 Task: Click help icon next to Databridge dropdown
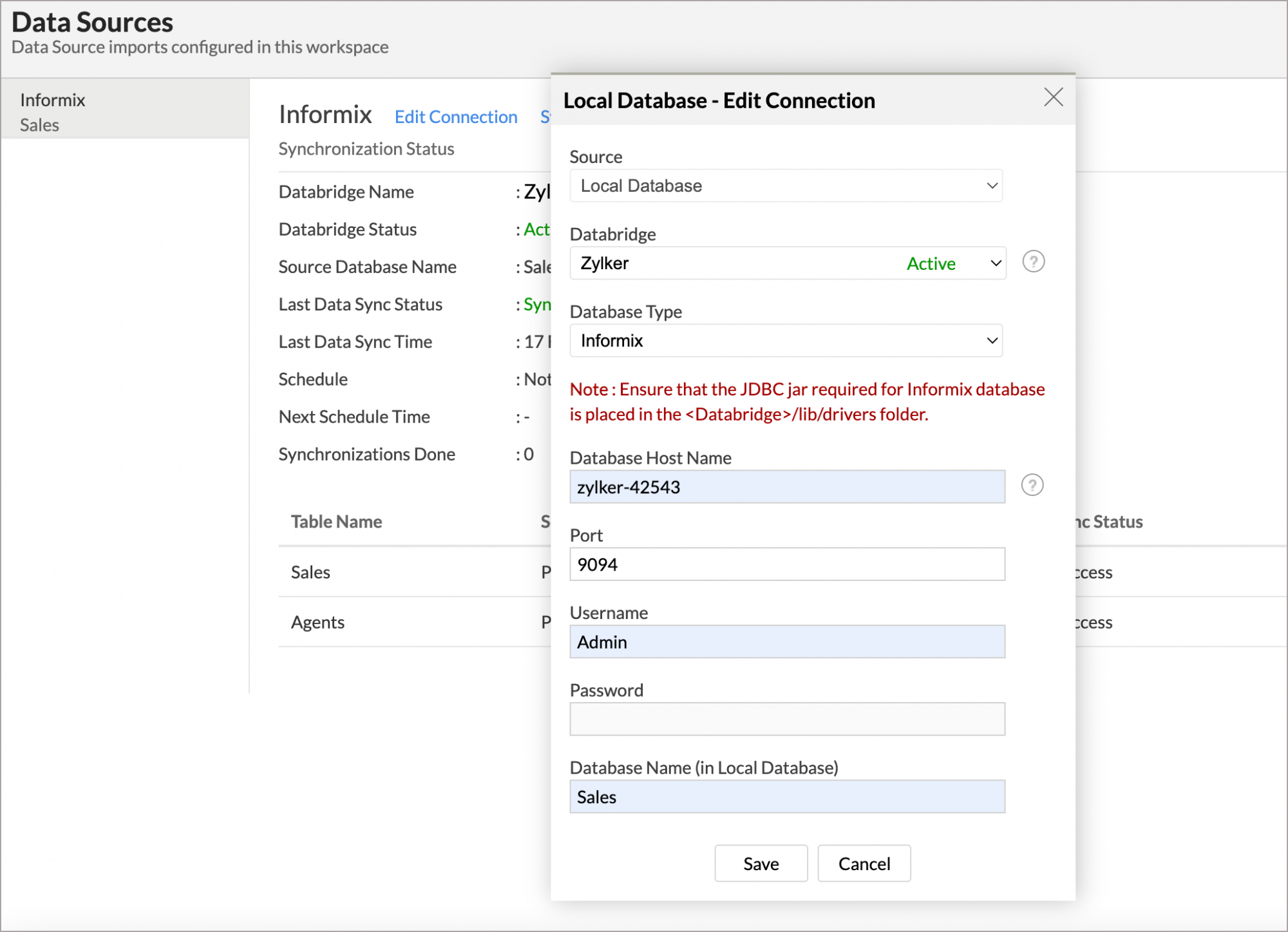click(x=1033, y=262)
